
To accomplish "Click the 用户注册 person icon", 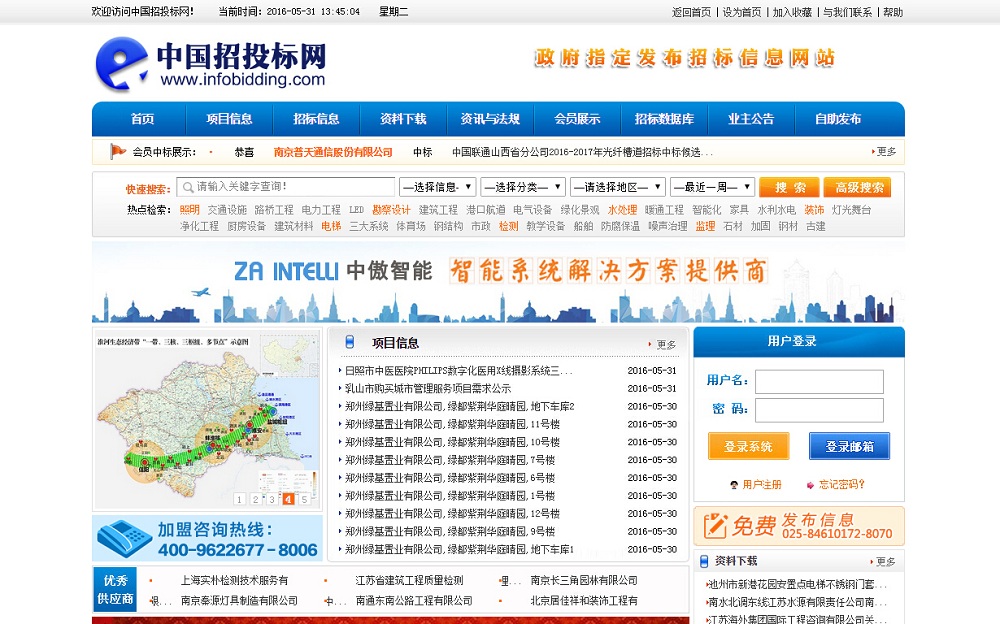I will (x=734, y=485).
